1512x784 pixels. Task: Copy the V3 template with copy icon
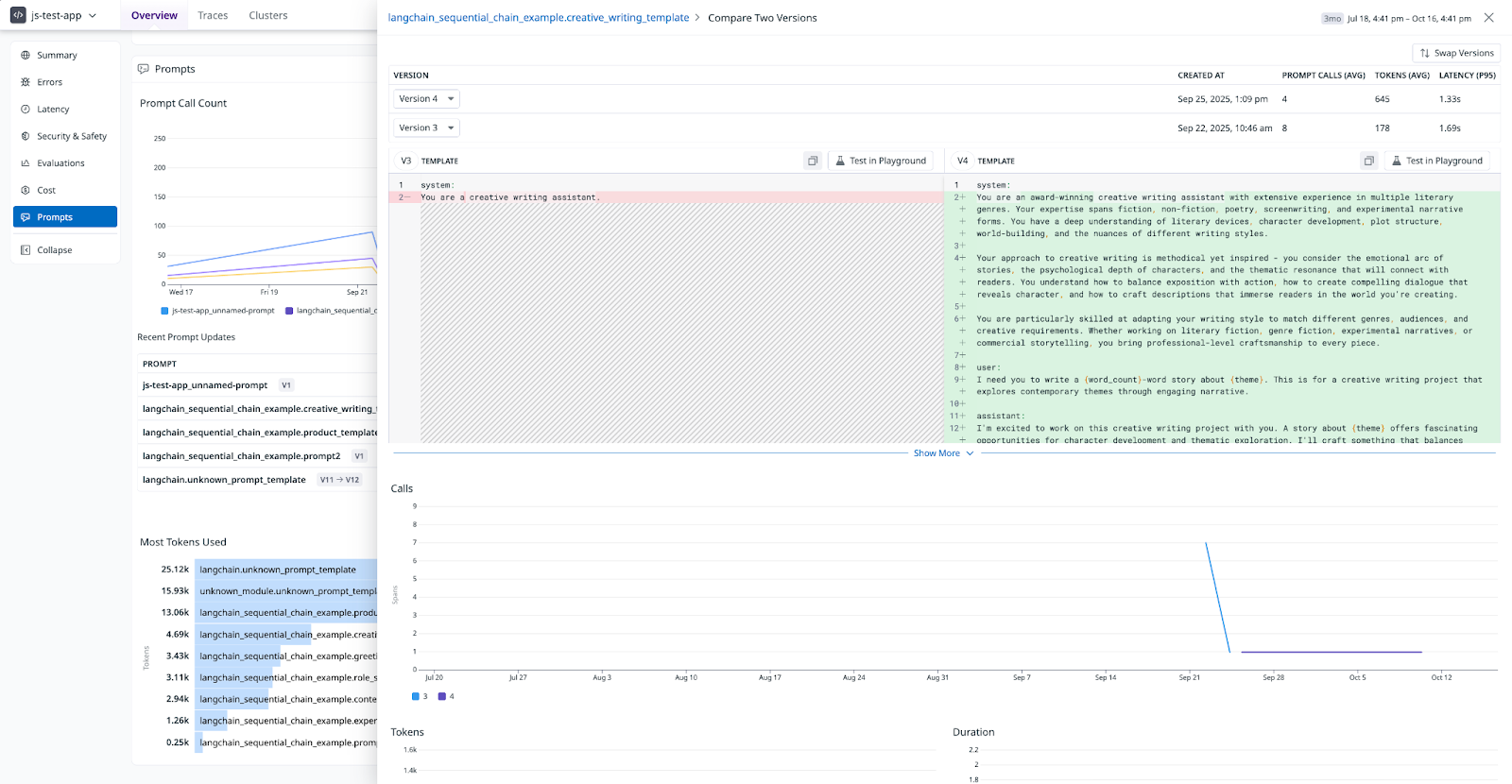pyautogui.click(x=813, y=161)
